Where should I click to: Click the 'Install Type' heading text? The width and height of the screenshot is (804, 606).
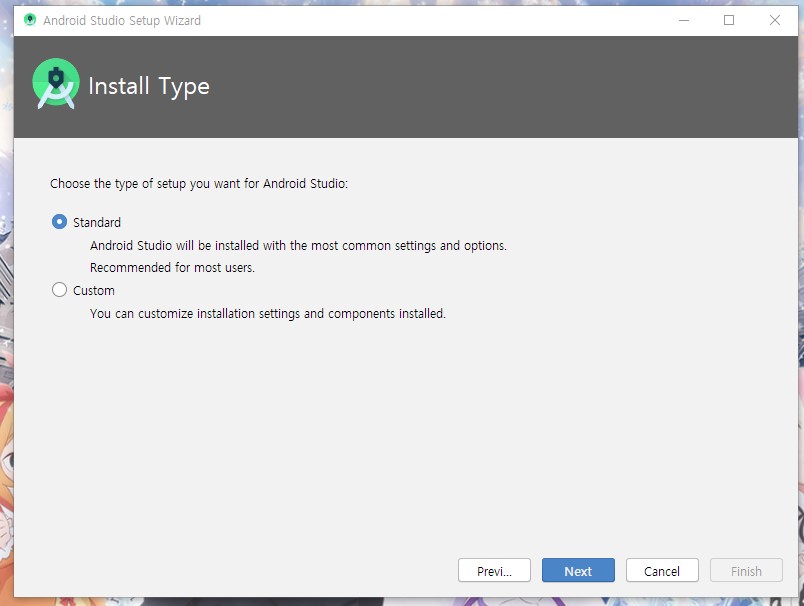149,87
